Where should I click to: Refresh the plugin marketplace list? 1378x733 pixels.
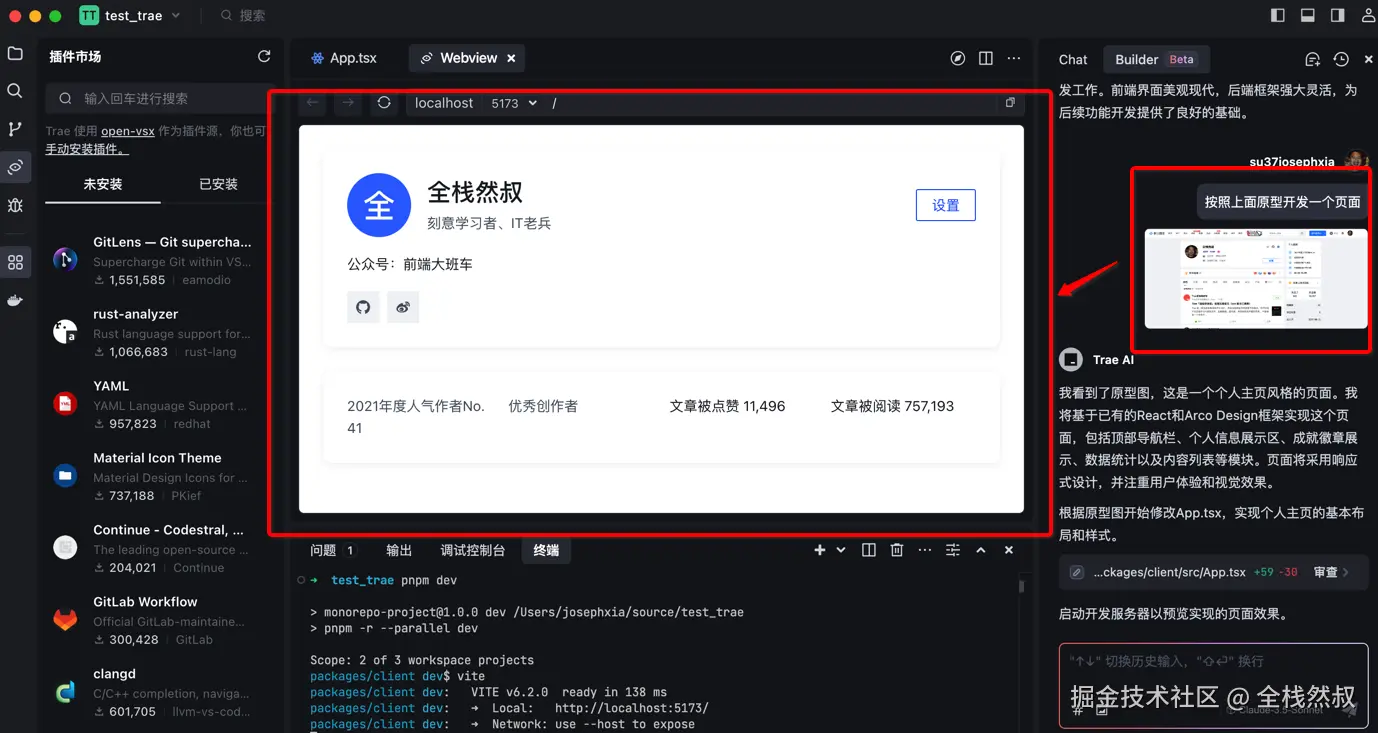(264, 57)
